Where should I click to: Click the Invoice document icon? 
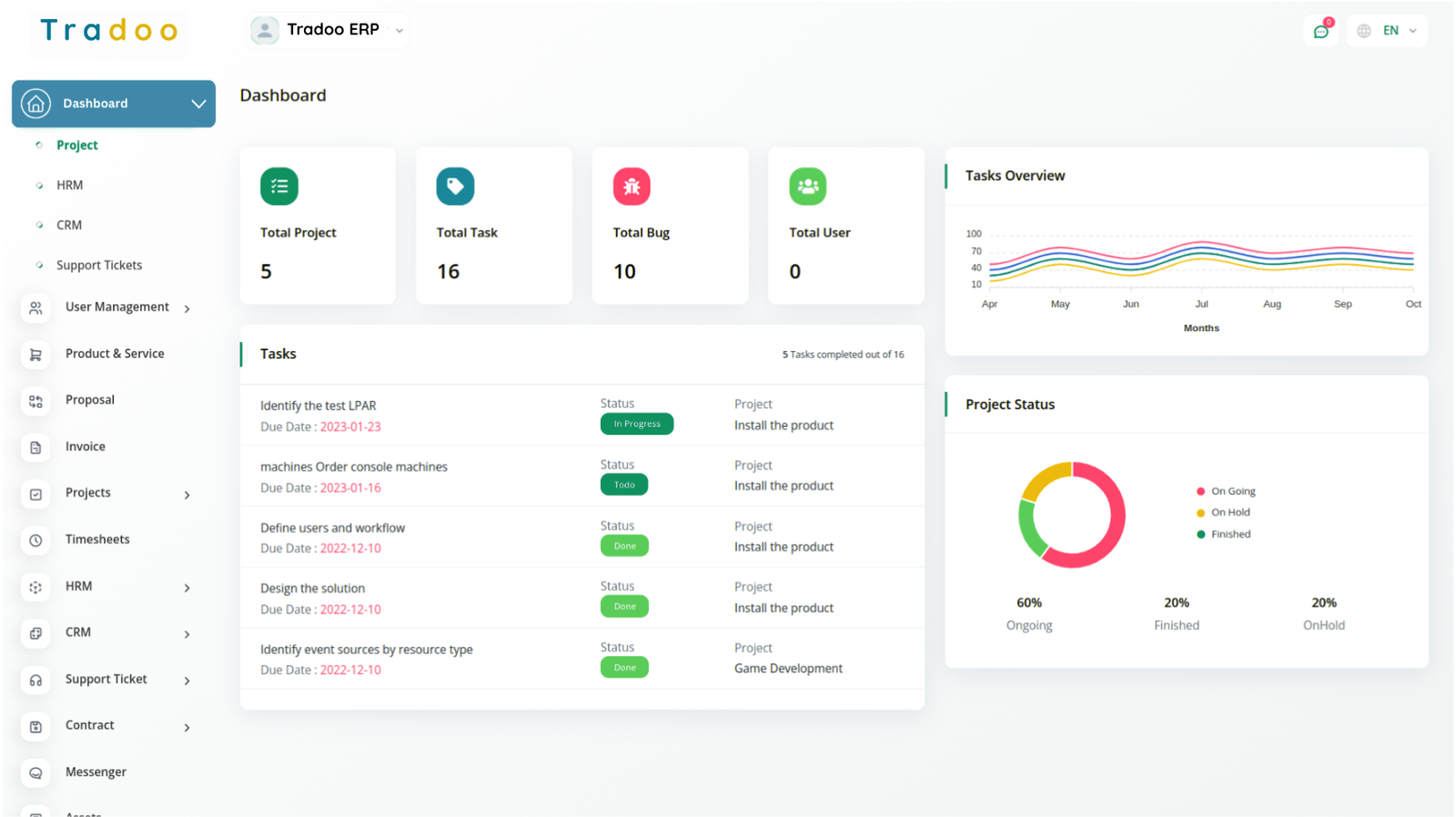(x=35, y=448)
